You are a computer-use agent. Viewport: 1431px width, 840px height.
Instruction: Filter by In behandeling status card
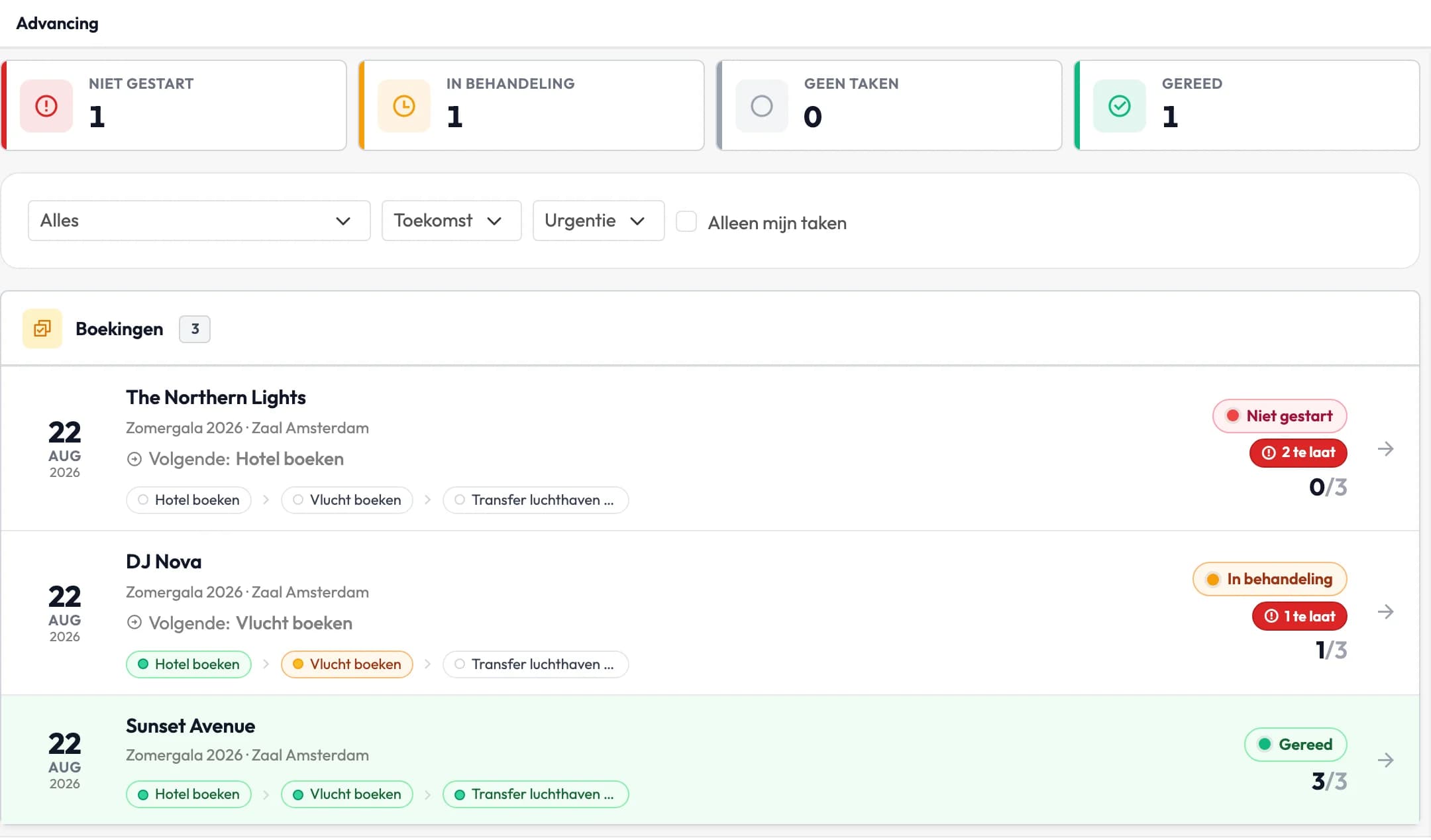(531, 105)
